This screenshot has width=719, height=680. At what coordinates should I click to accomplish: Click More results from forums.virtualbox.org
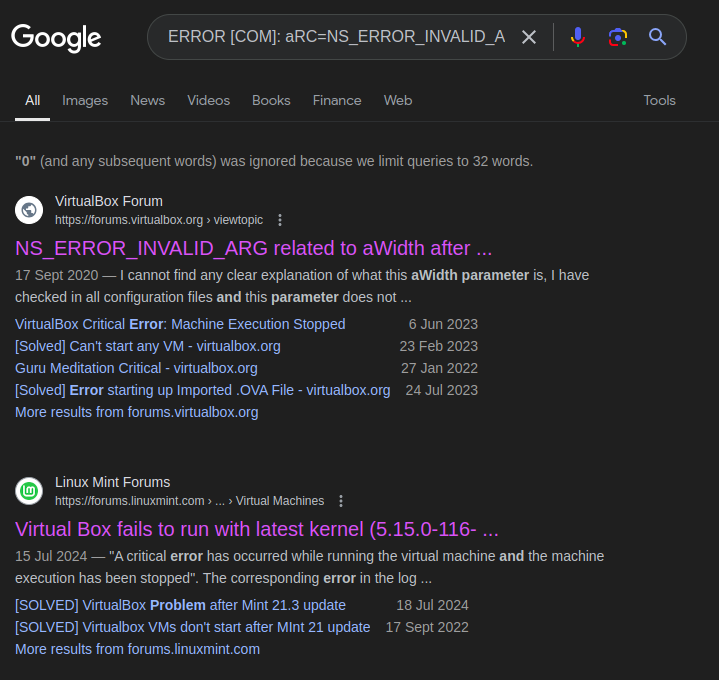[136, 412]
